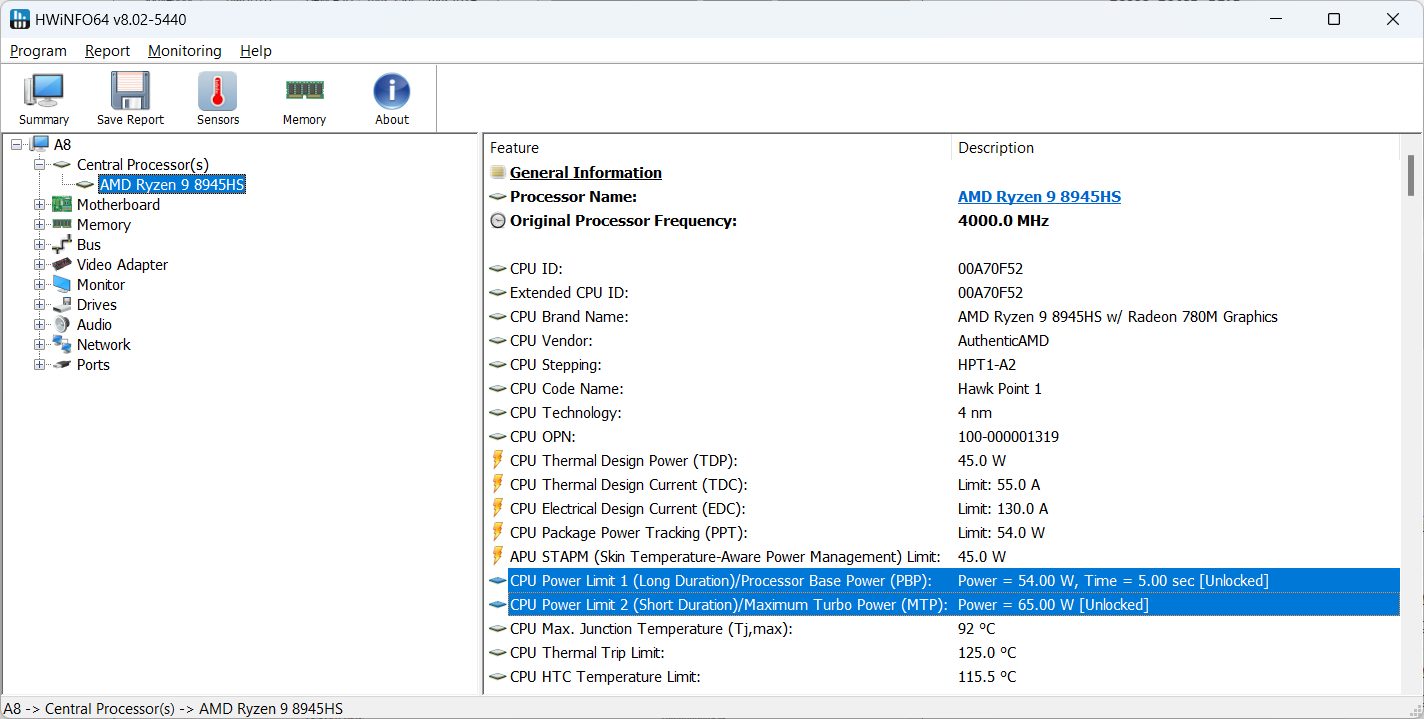The image size is (1424, 719).
Task: Select the CPU Thermal Trip Limit row
Action: (943, 652)
